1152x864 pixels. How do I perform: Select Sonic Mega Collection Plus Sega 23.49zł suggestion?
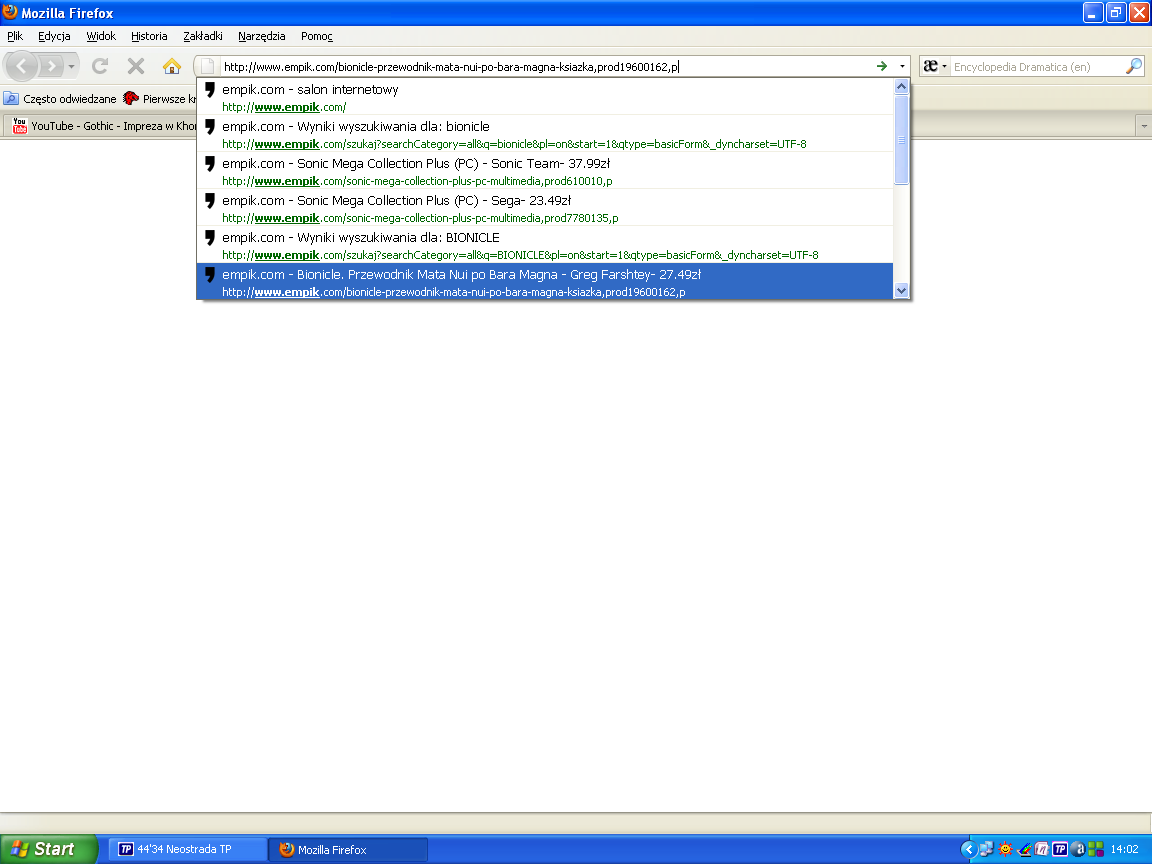(x=544, y=209)
